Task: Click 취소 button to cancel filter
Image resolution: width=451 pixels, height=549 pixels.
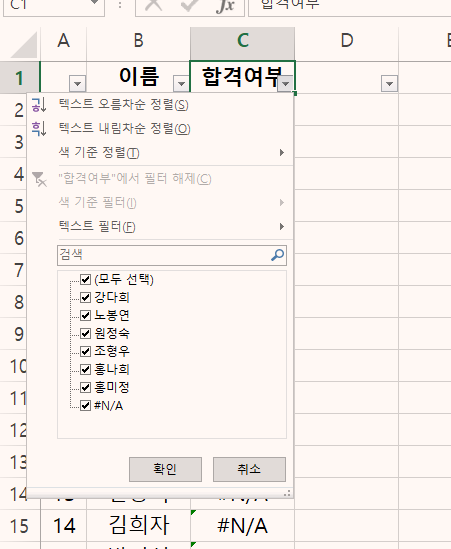Action: point(249,469)
